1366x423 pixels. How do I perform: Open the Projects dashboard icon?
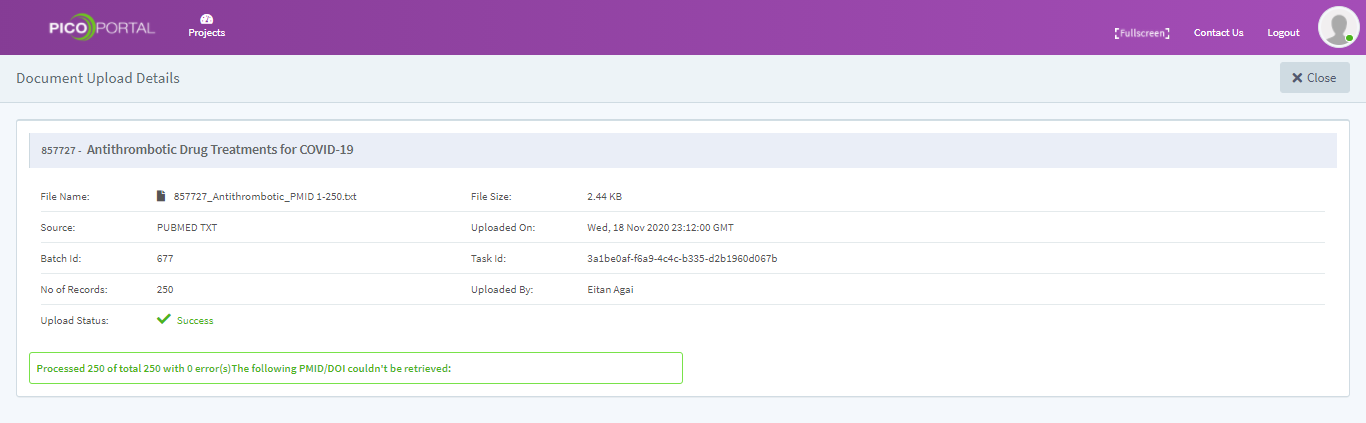[207, 19]
